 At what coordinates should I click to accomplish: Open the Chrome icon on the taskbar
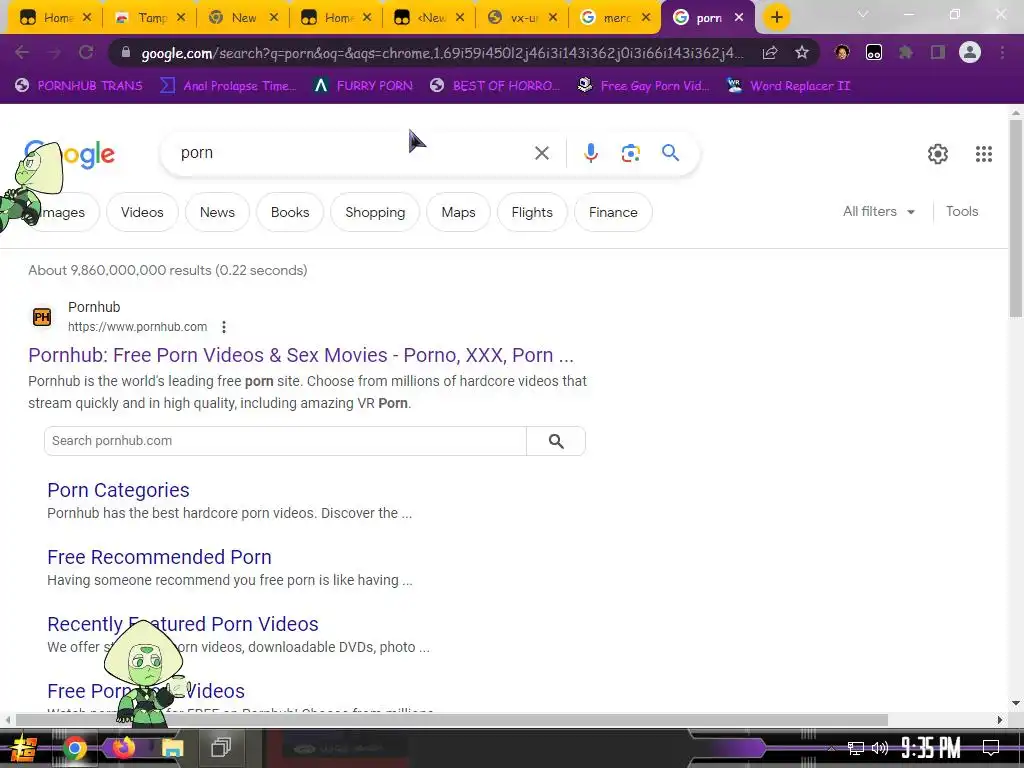pos(74,748)
